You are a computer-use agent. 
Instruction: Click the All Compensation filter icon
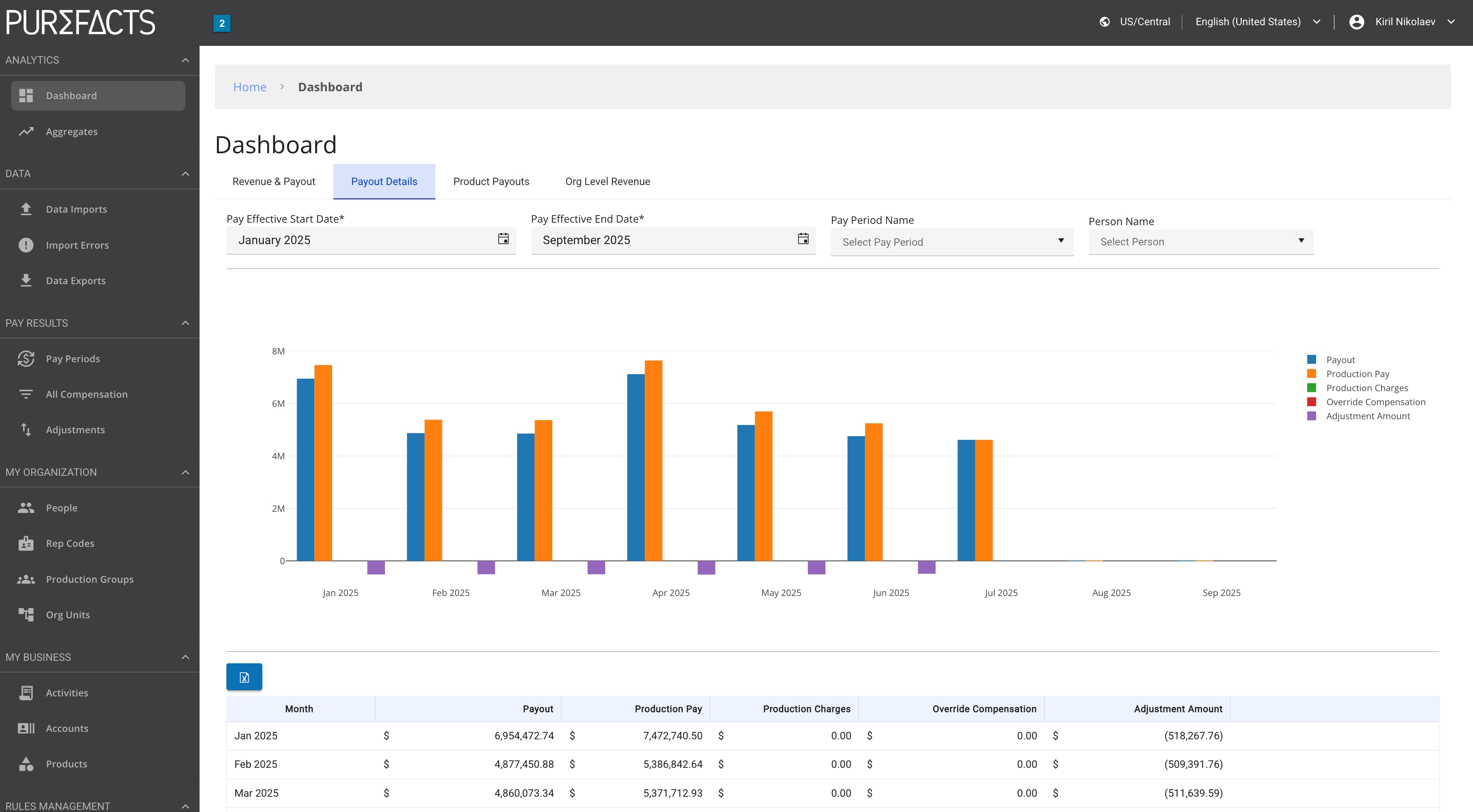point(26,394)
